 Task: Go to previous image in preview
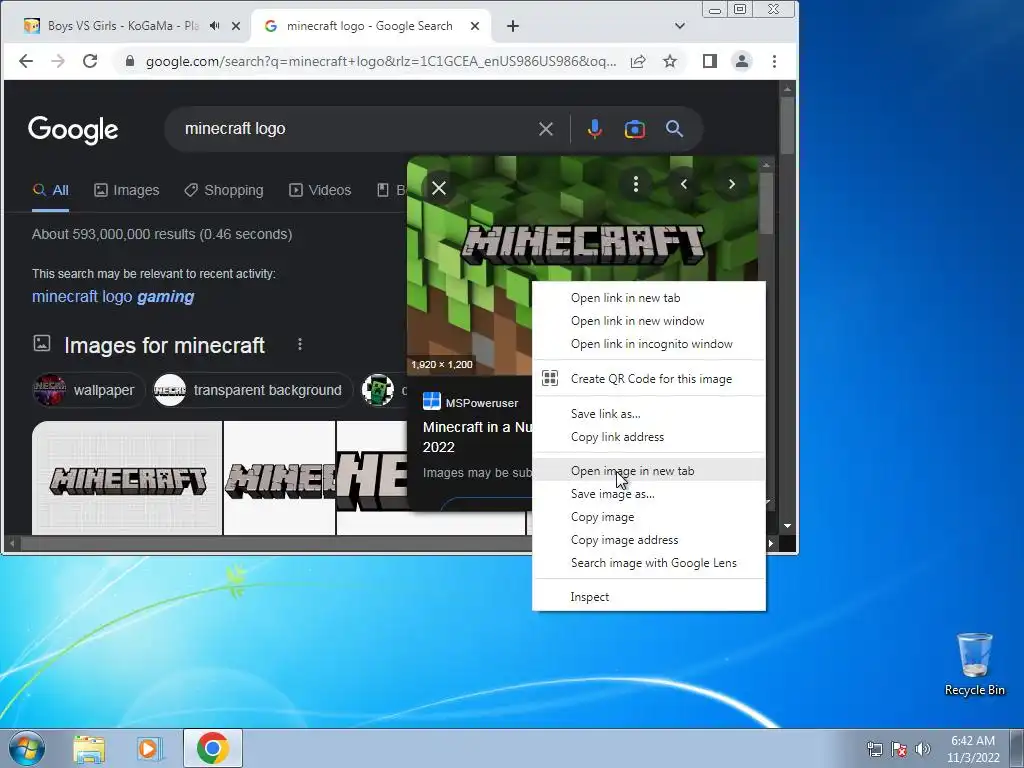click(x=684, y=184)
